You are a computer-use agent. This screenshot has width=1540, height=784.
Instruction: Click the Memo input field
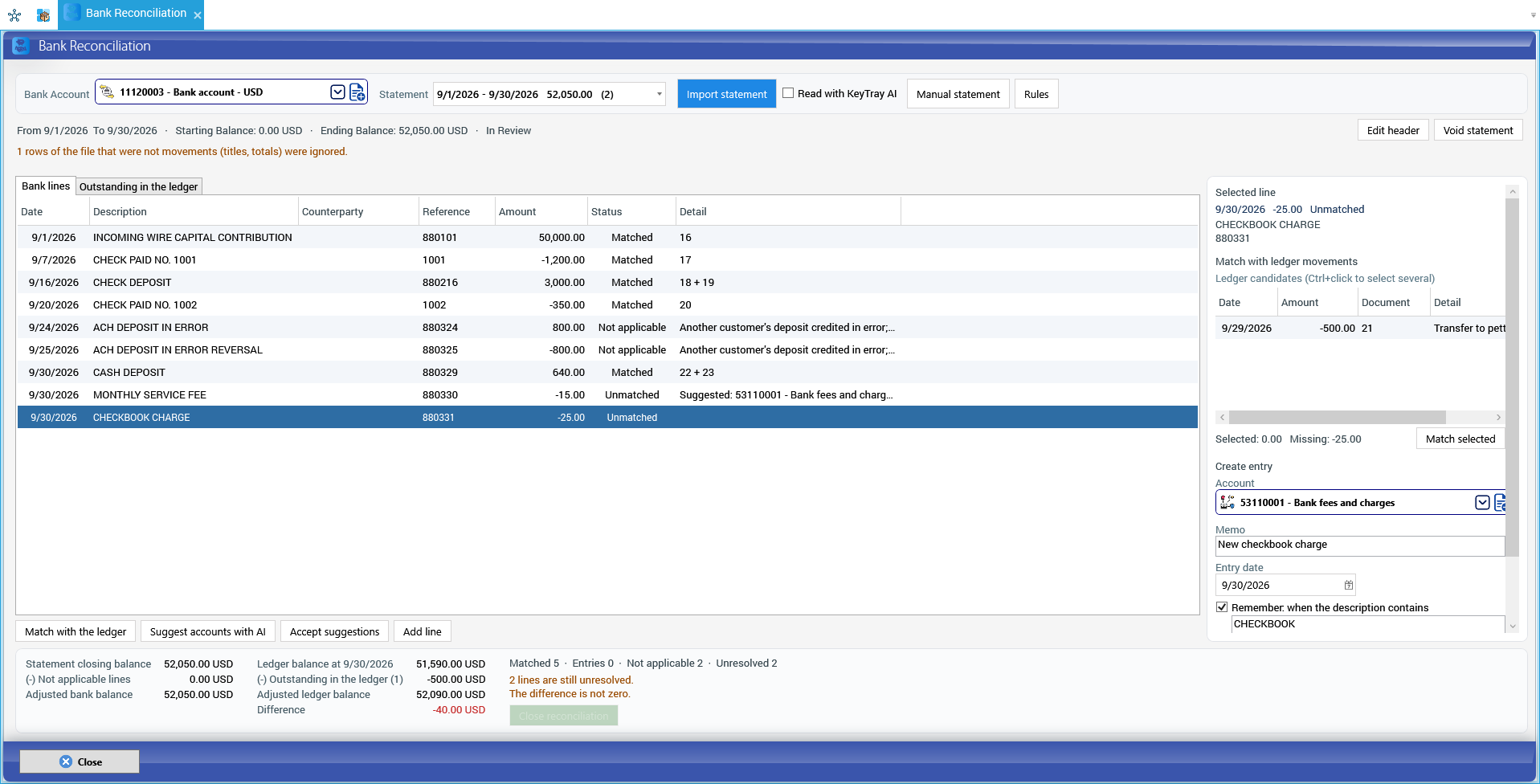click(x=1359, y=545)
